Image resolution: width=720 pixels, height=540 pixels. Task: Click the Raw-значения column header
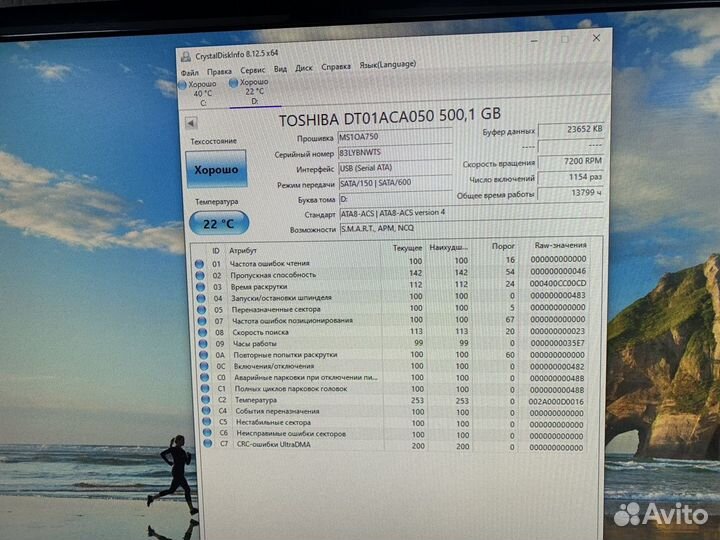coord(561,245)
